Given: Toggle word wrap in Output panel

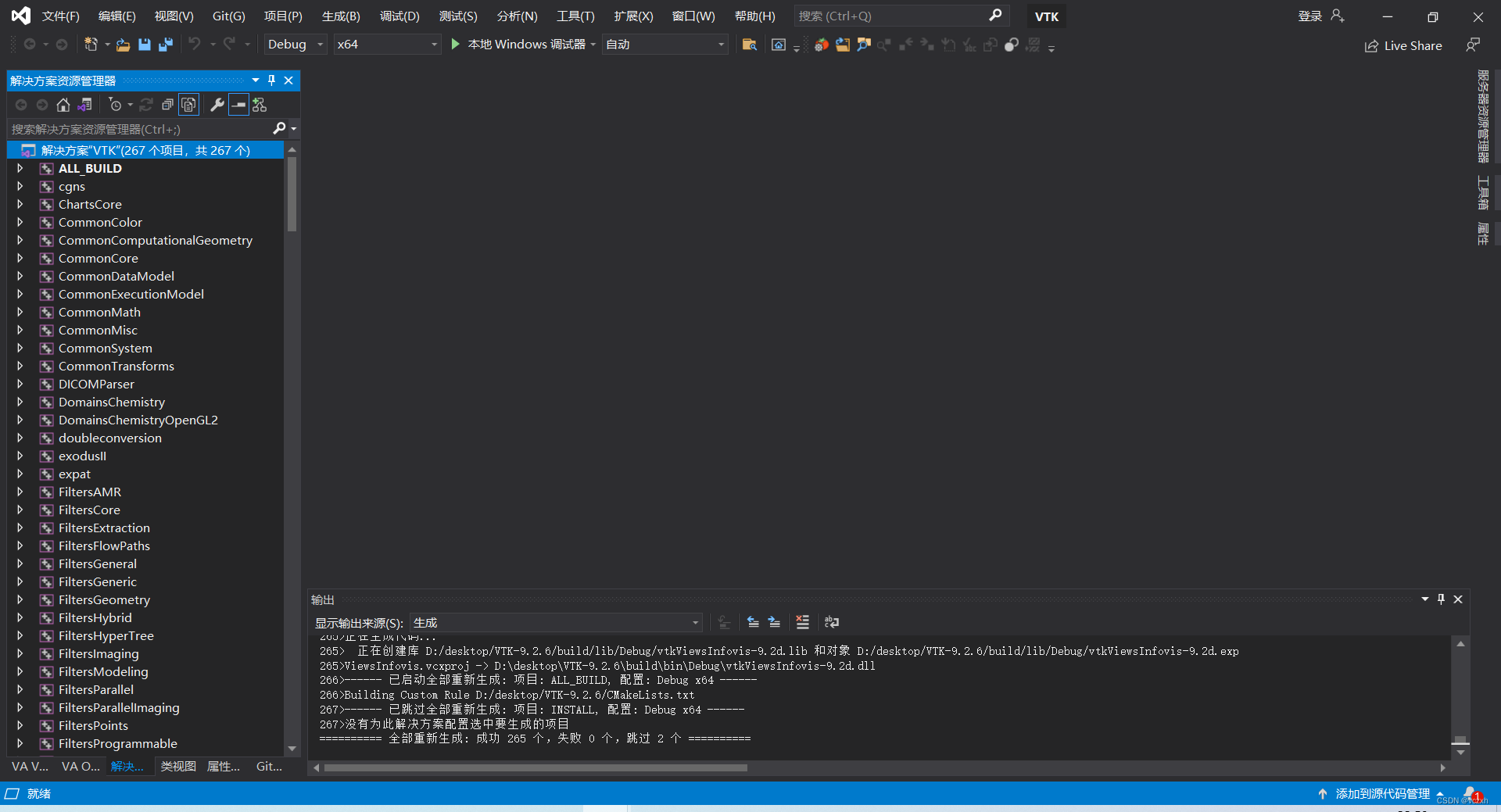Looking at the screenshot, I should [832, 622].
